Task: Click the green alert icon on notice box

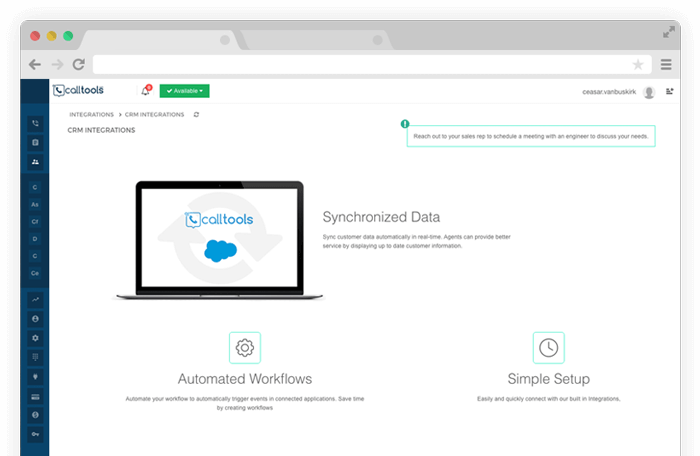Action: click(405, 124)
